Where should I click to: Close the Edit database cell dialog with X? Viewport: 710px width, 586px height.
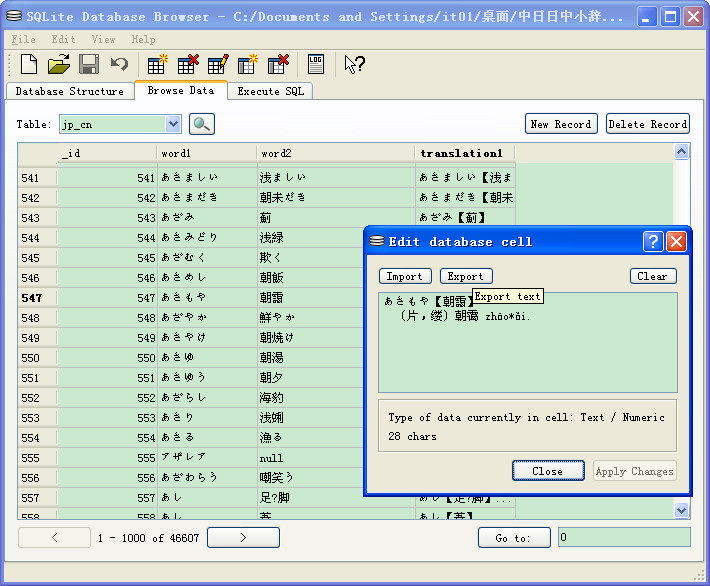click(x=676, y=242)
